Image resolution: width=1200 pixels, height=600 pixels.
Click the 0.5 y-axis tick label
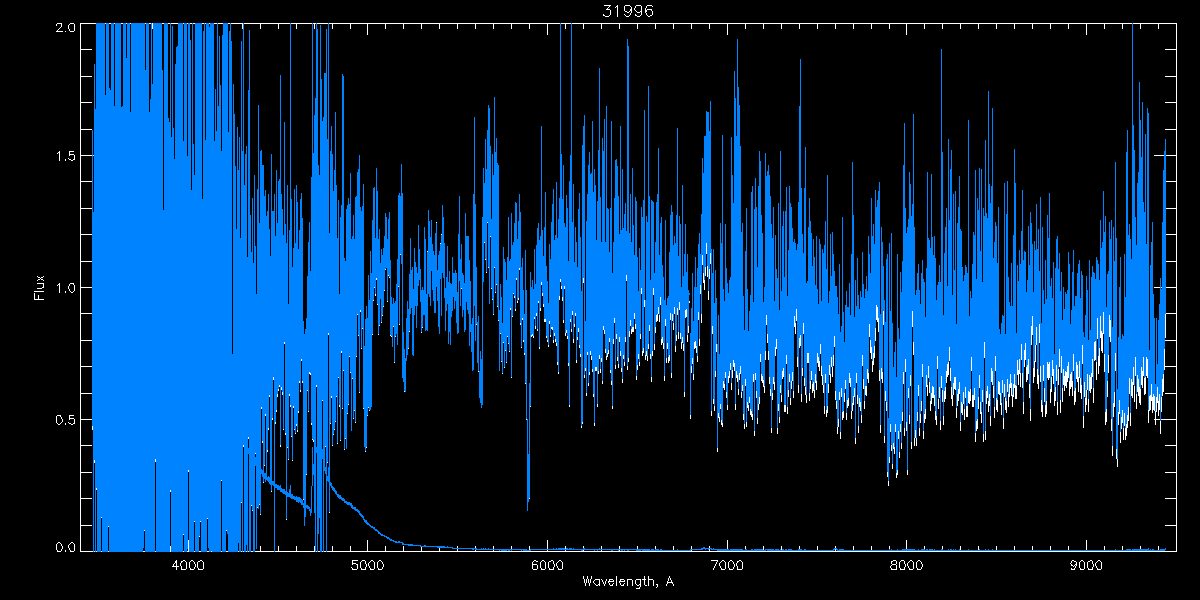click(67, 418)
